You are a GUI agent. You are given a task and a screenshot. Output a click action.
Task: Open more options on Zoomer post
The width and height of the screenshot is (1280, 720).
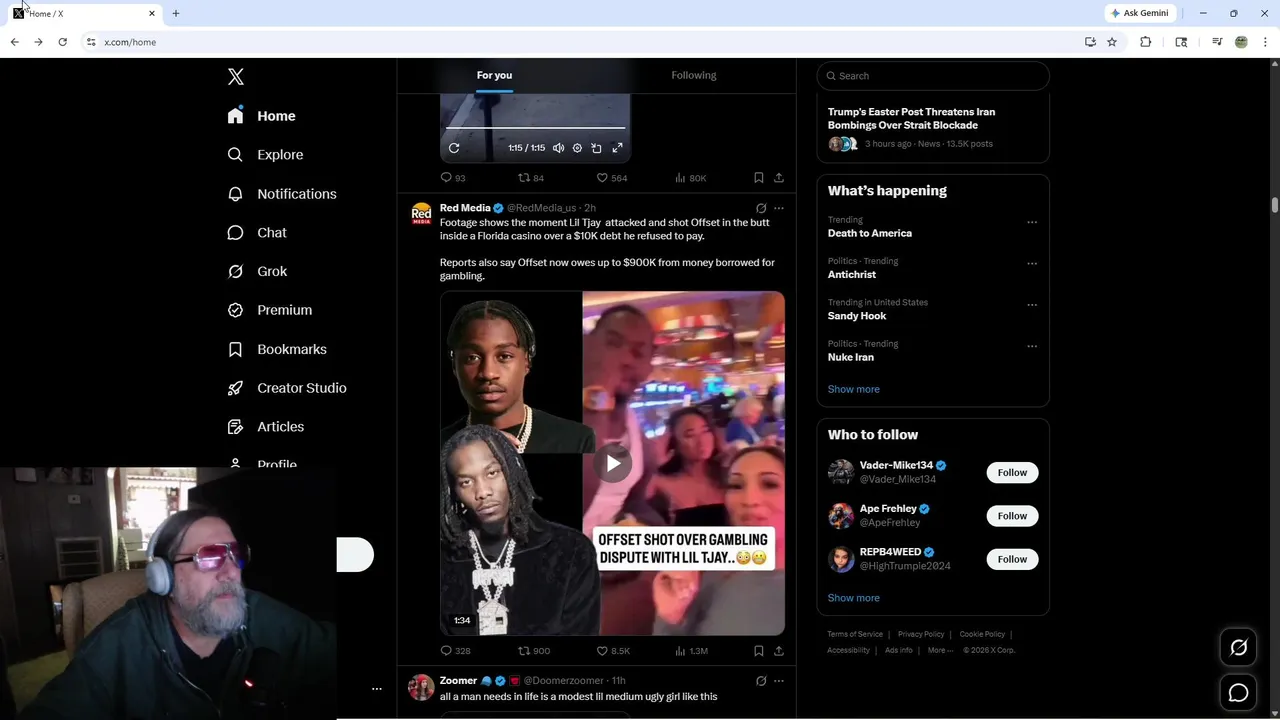(x=779, y=681)
